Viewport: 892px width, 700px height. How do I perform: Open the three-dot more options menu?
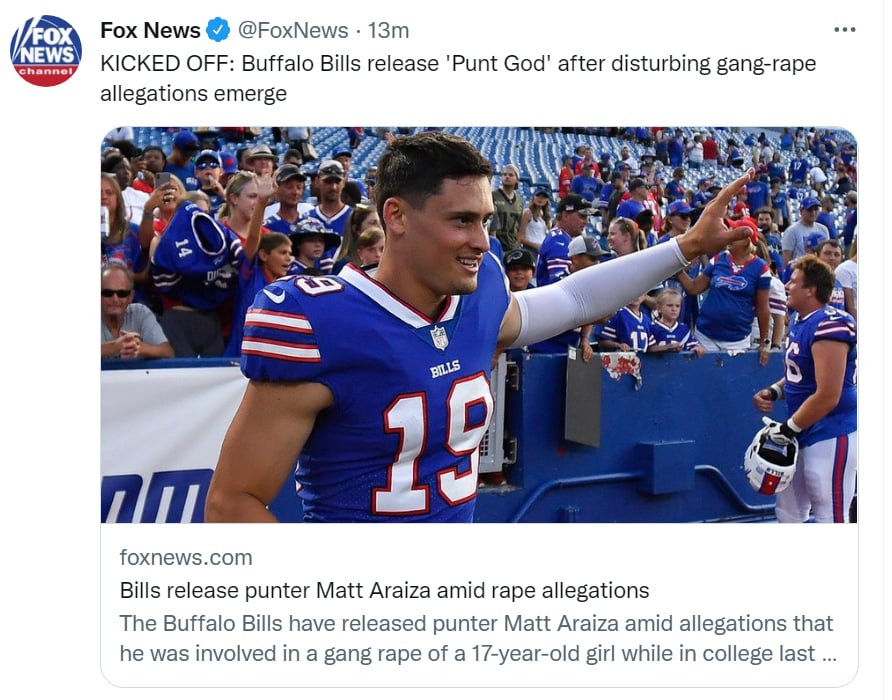844,30
